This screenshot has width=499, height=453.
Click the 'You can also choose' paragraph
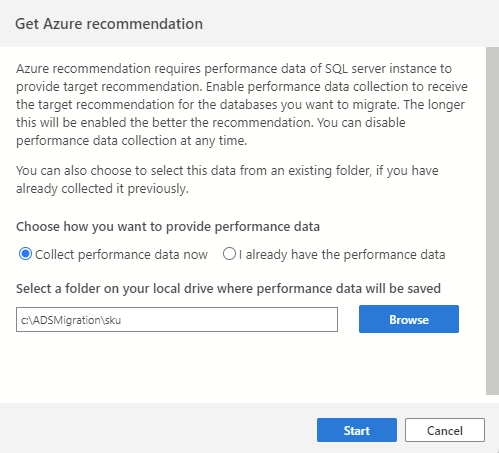[x=227, y=180]
